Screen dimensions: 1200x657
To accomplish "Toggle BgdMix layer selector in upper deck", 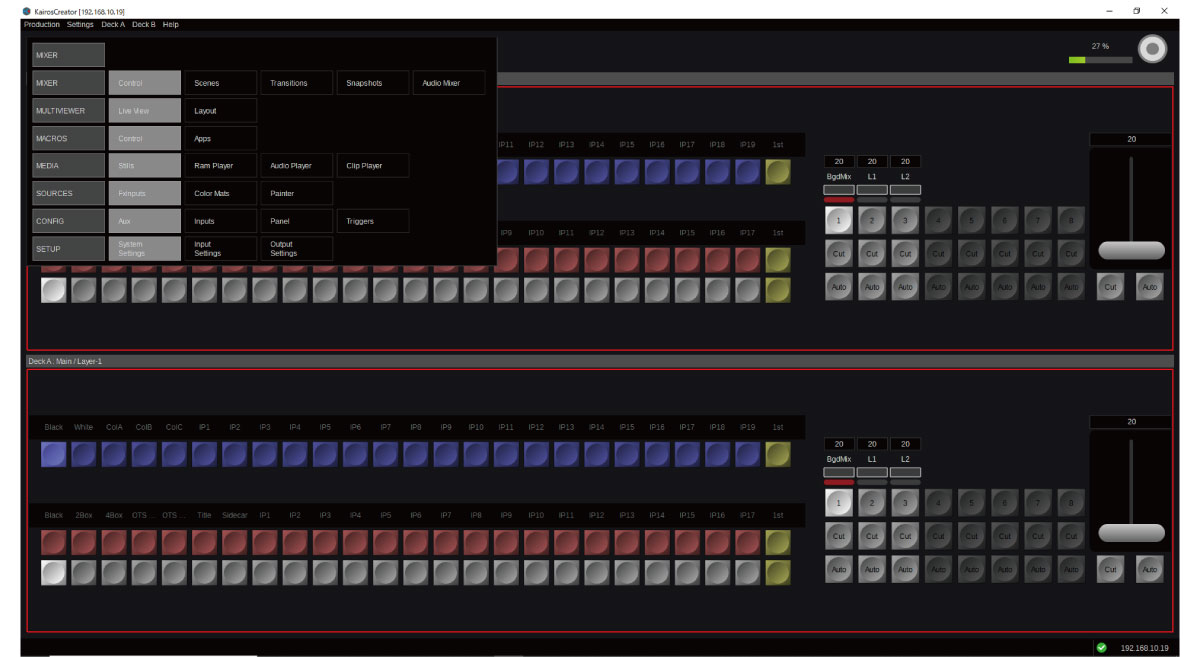I will [839, 189].
